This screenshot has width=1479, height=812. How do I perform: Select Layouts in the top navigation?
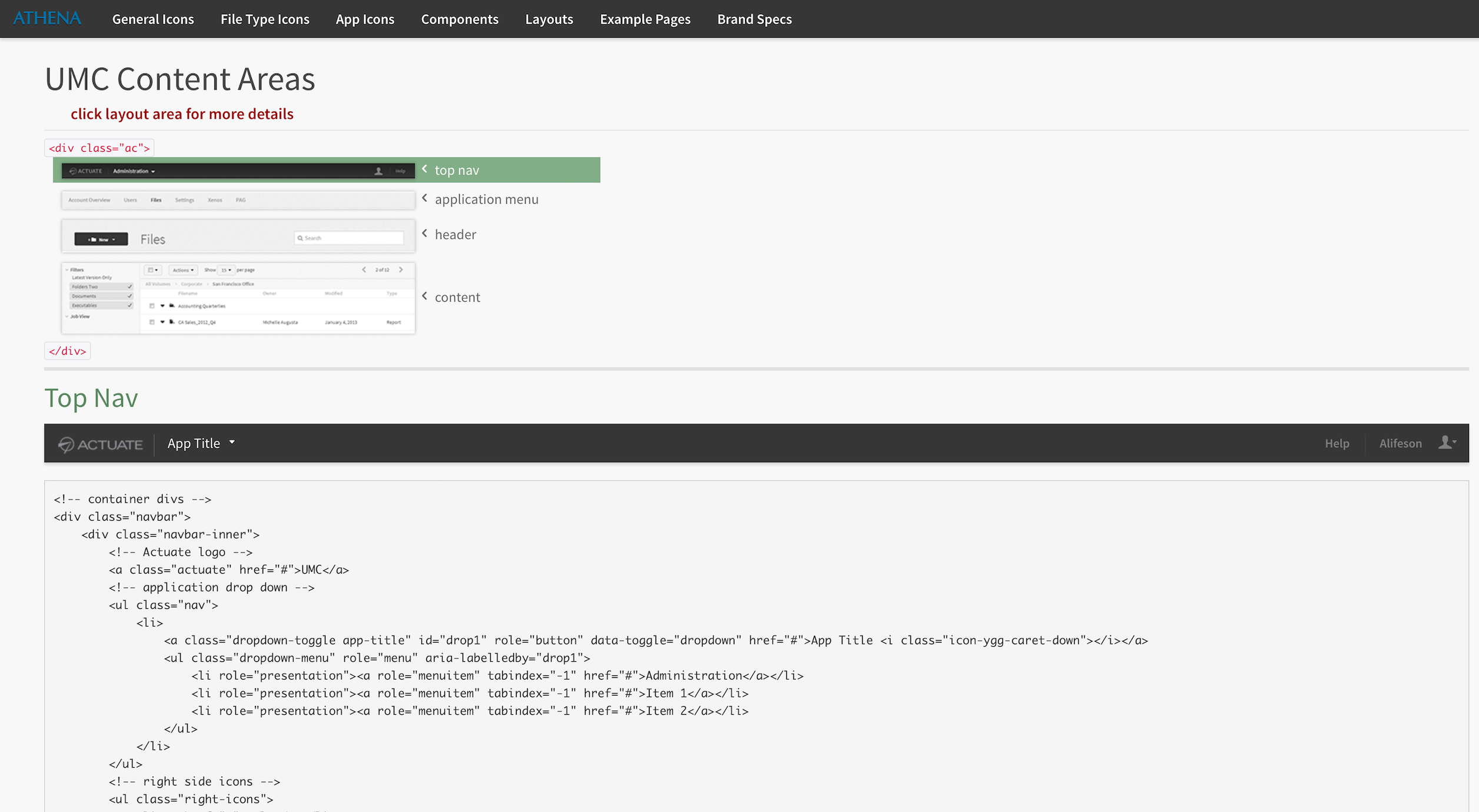(x=549, y=19)
